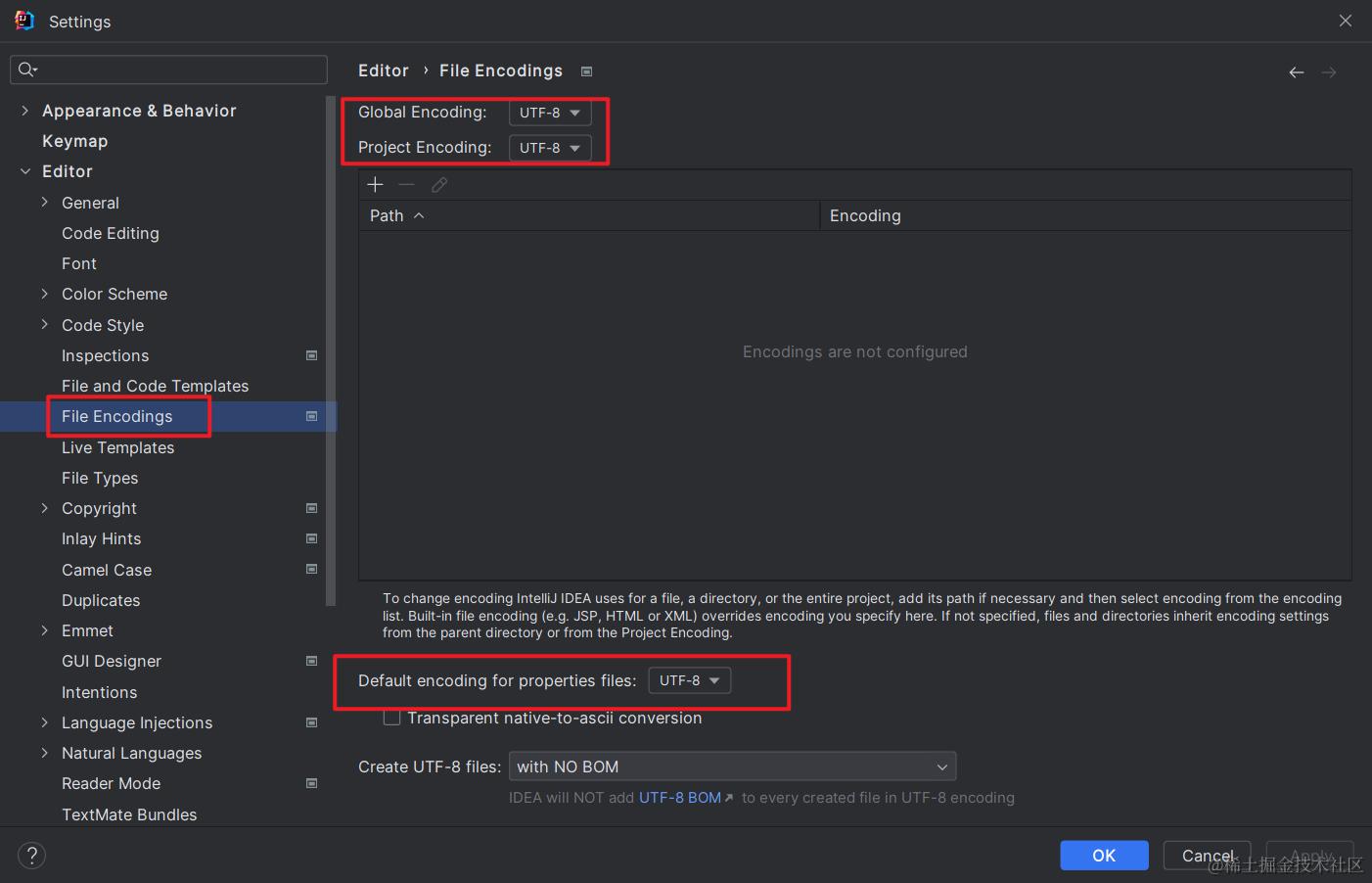Open the Global Encoding dropdown
This screenshot has height=883, width=1372.
(x=550, y=113)
